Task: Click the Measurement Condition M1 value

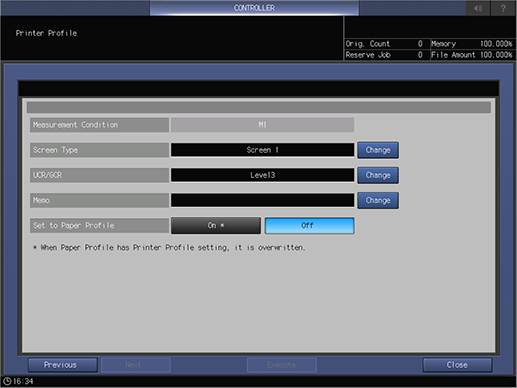Action: pyautogui.click(x=263, y=125)
